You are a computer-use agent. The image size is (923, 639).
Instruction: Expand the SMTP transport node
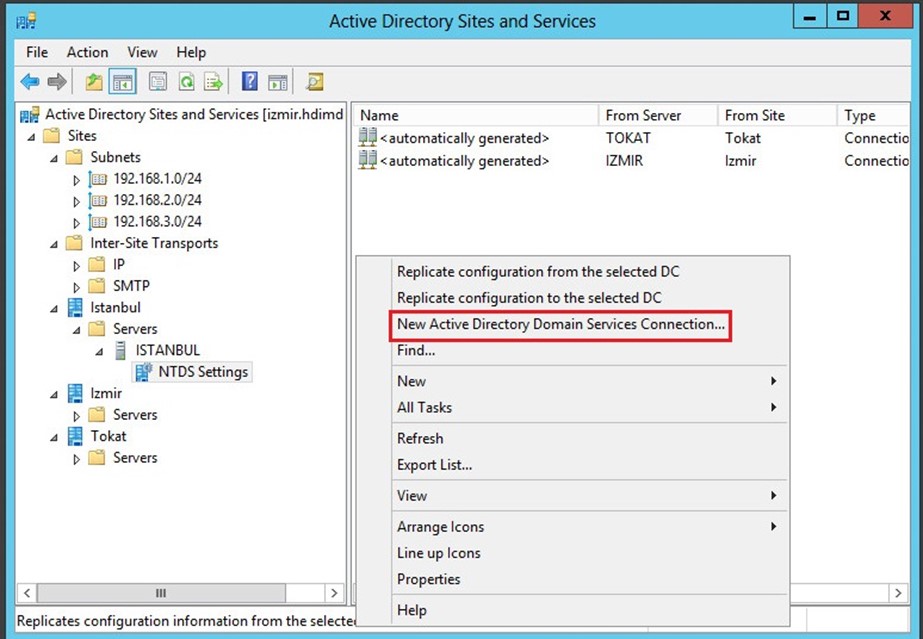[76, 287]
